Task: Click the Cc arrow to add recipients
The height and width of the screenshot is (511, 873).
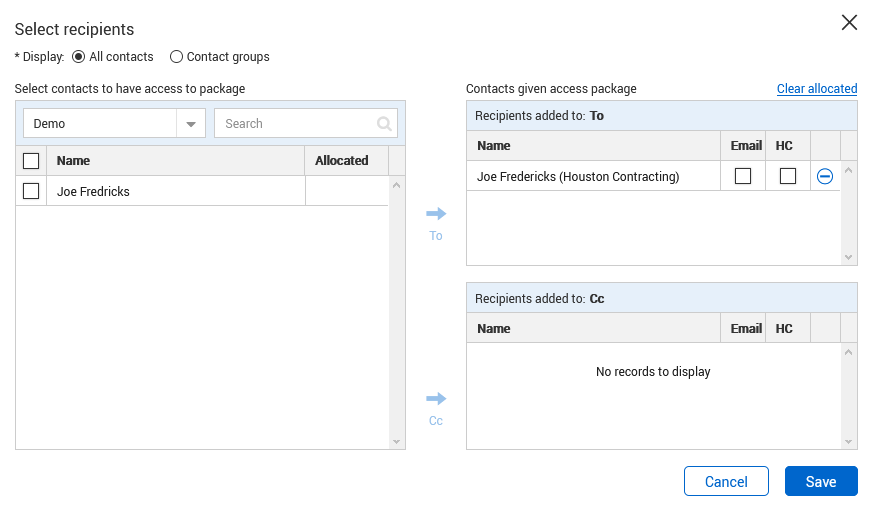Action: (436, 399)
